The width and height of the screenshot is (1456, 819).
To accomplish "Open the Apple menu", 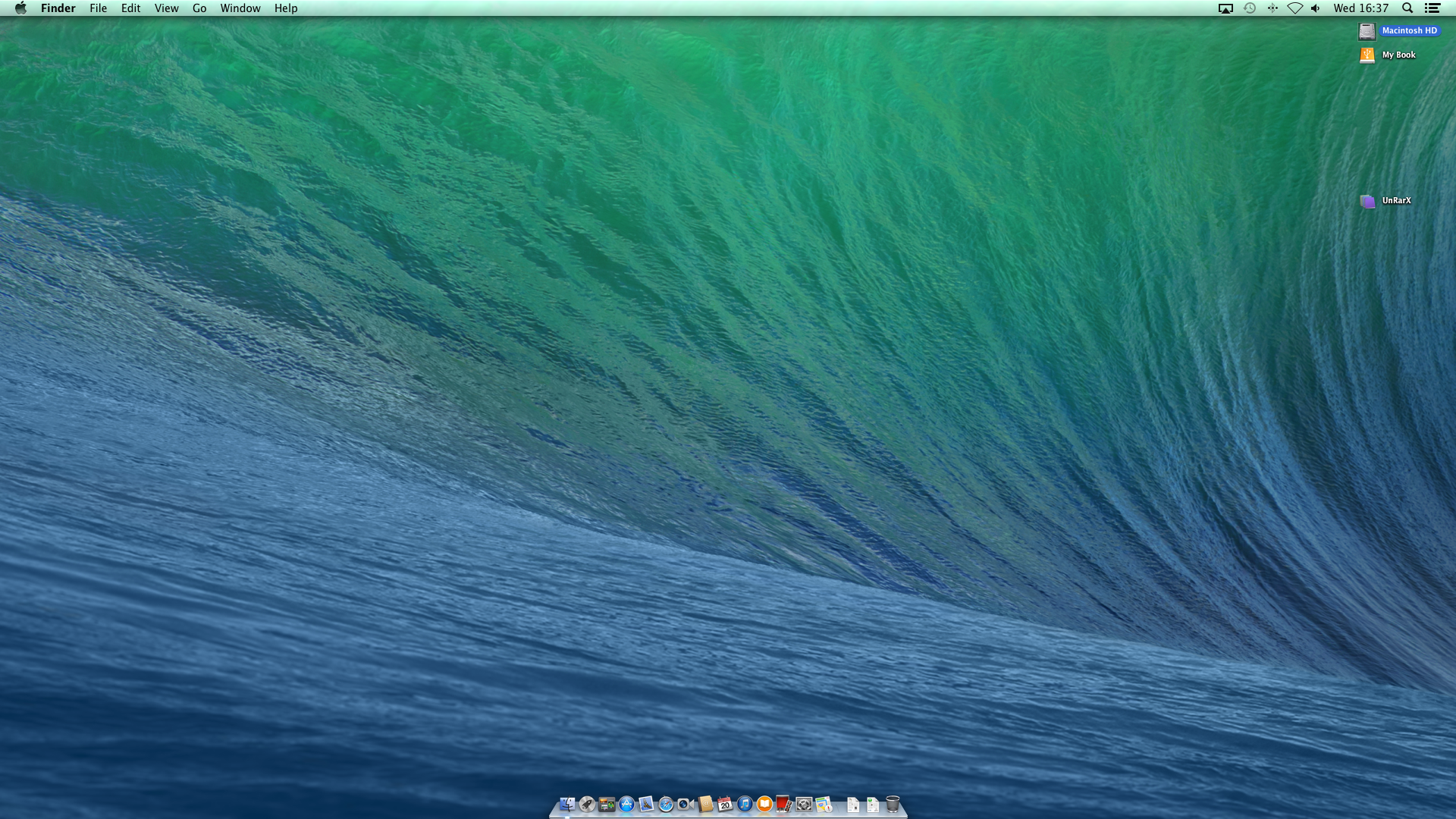I will click(20, 8).
